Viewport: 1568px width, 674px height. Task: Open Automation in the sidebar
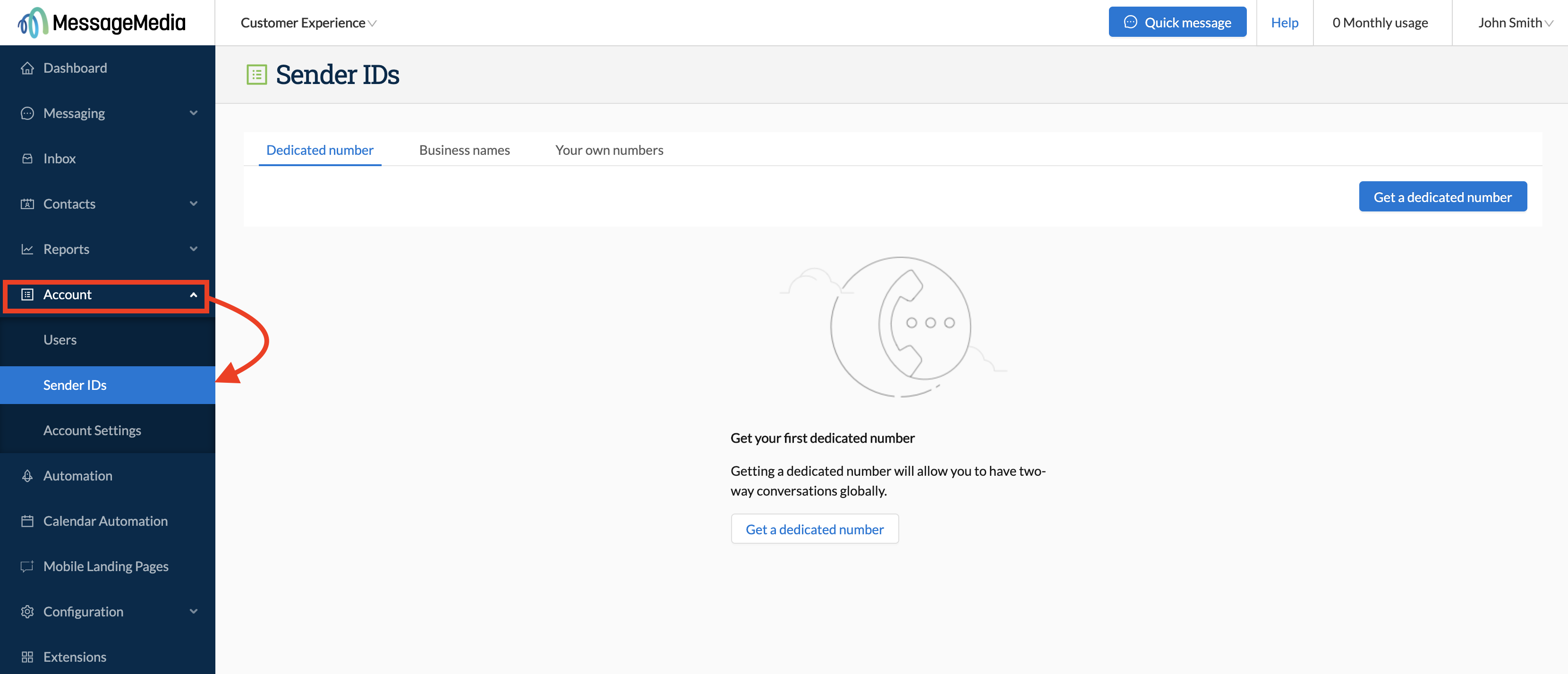tap(108, 476)
